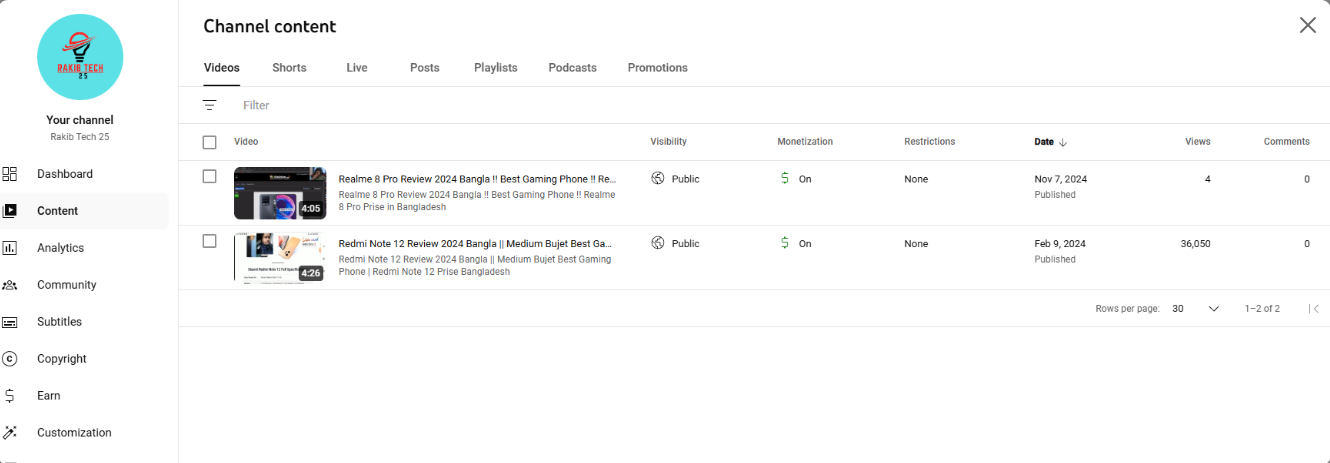
Task: Click the Redmi Note 12 video description text
Action: pyautogui.click(x=475, y=265)
